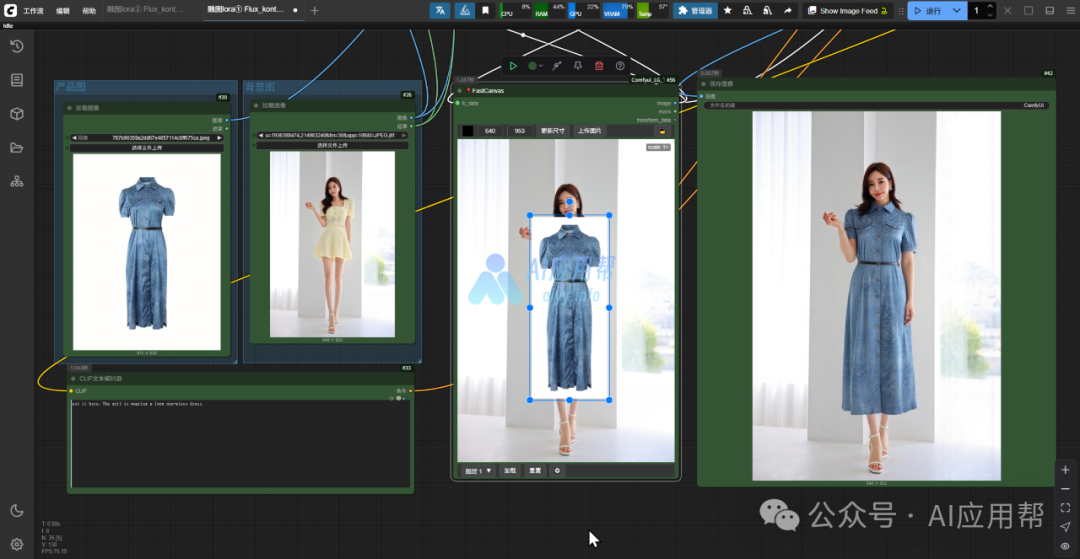
Task: Open the model library cube icon
Action: [x=16, y=114]
